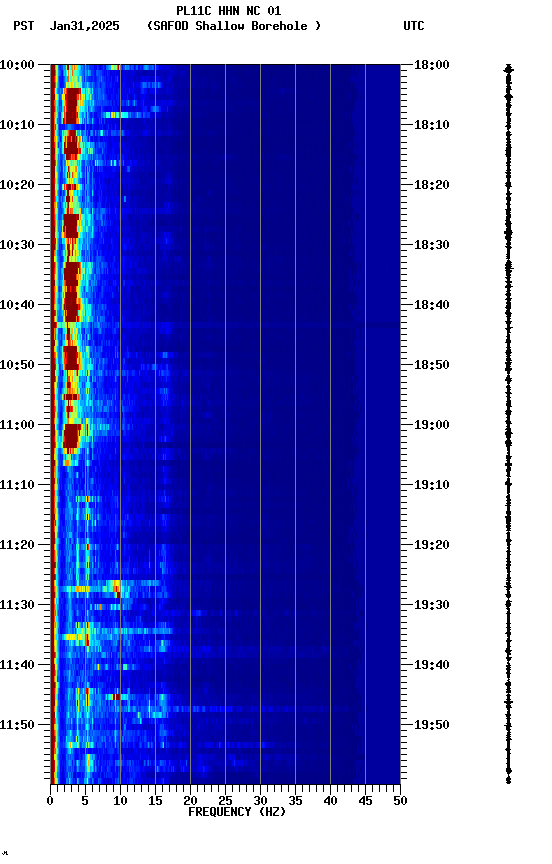Click the 19:20 UTC time label
552x864 pixels.
pos(432,546)
